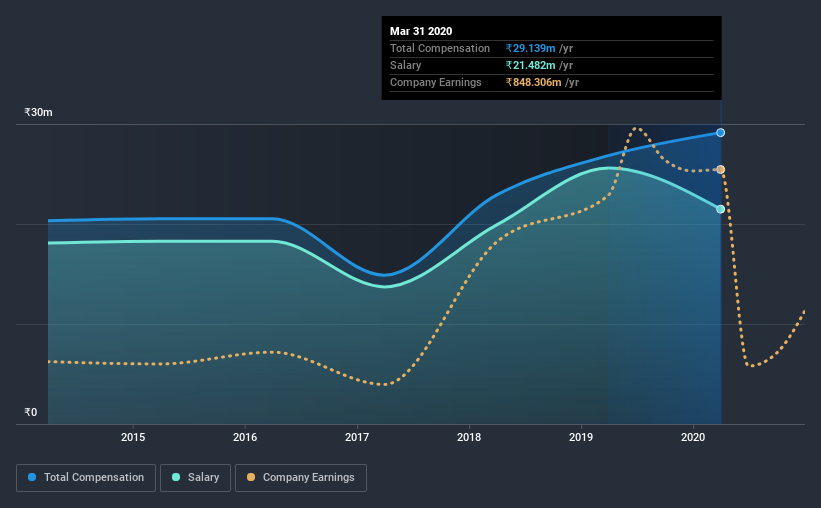Toggle the Salary legend button
This screenshot has height=508, width=821.
[x=195, y=478]
